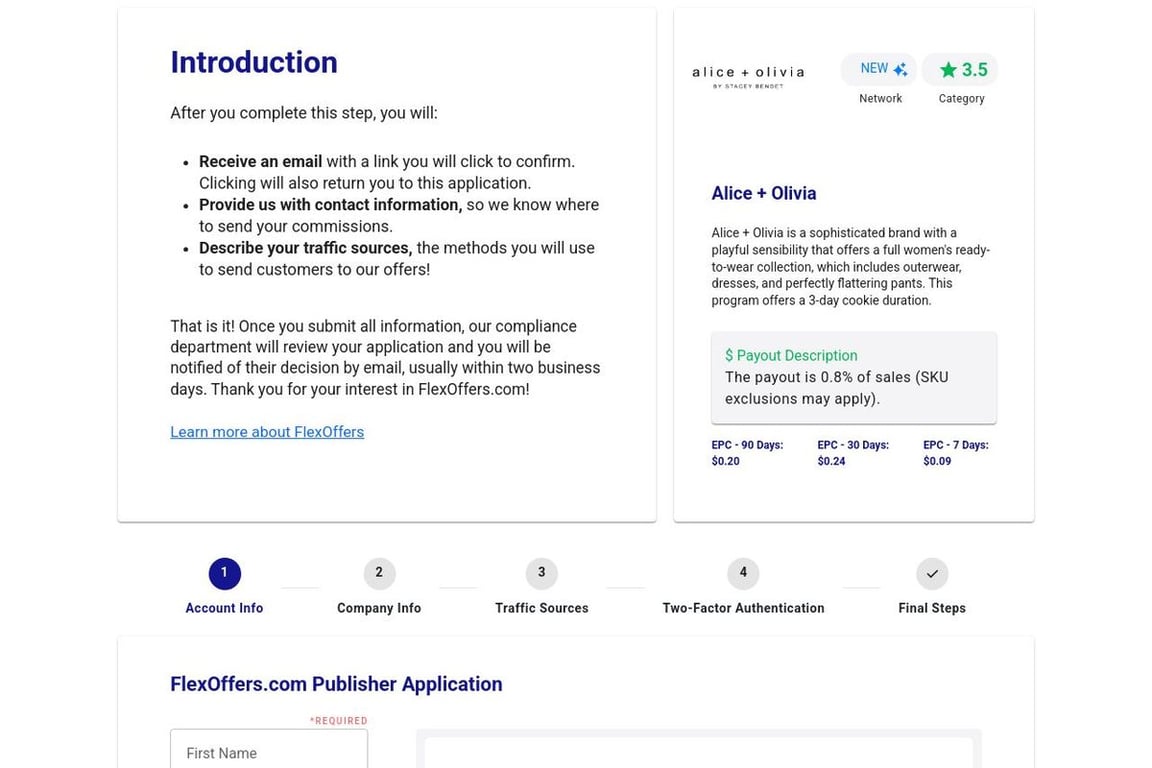Select step 2 Company Info circle
The height and width of the screenshot is (768, 1152).
pos(379,573)
